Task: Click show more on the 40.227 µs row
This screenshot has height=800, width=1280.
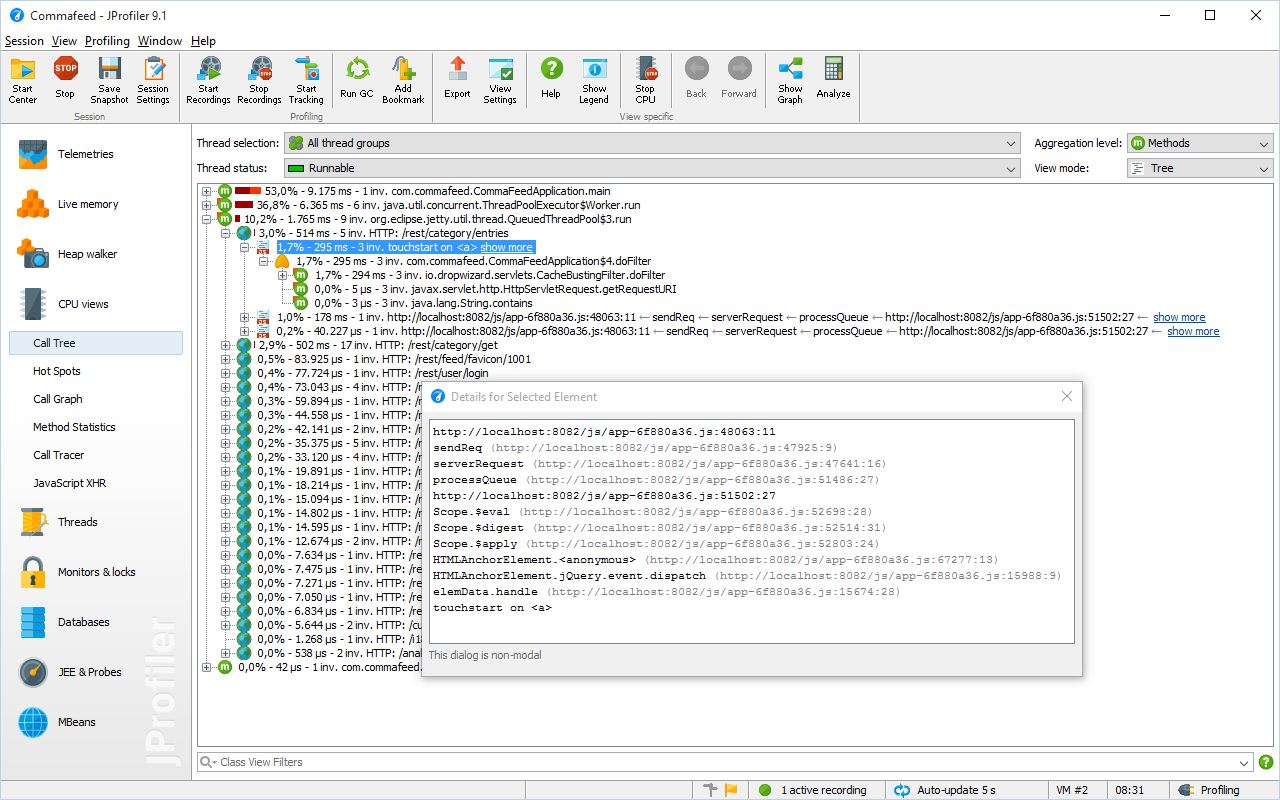Action: [x=1193, y=331]
